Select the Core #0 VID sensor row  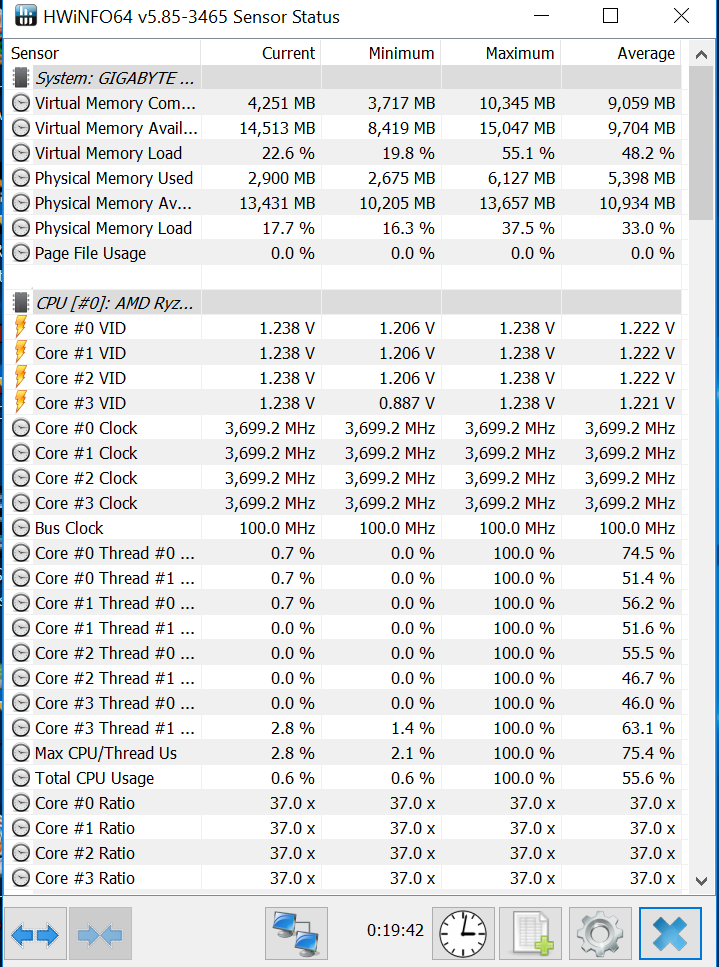[x=81, y=328]
